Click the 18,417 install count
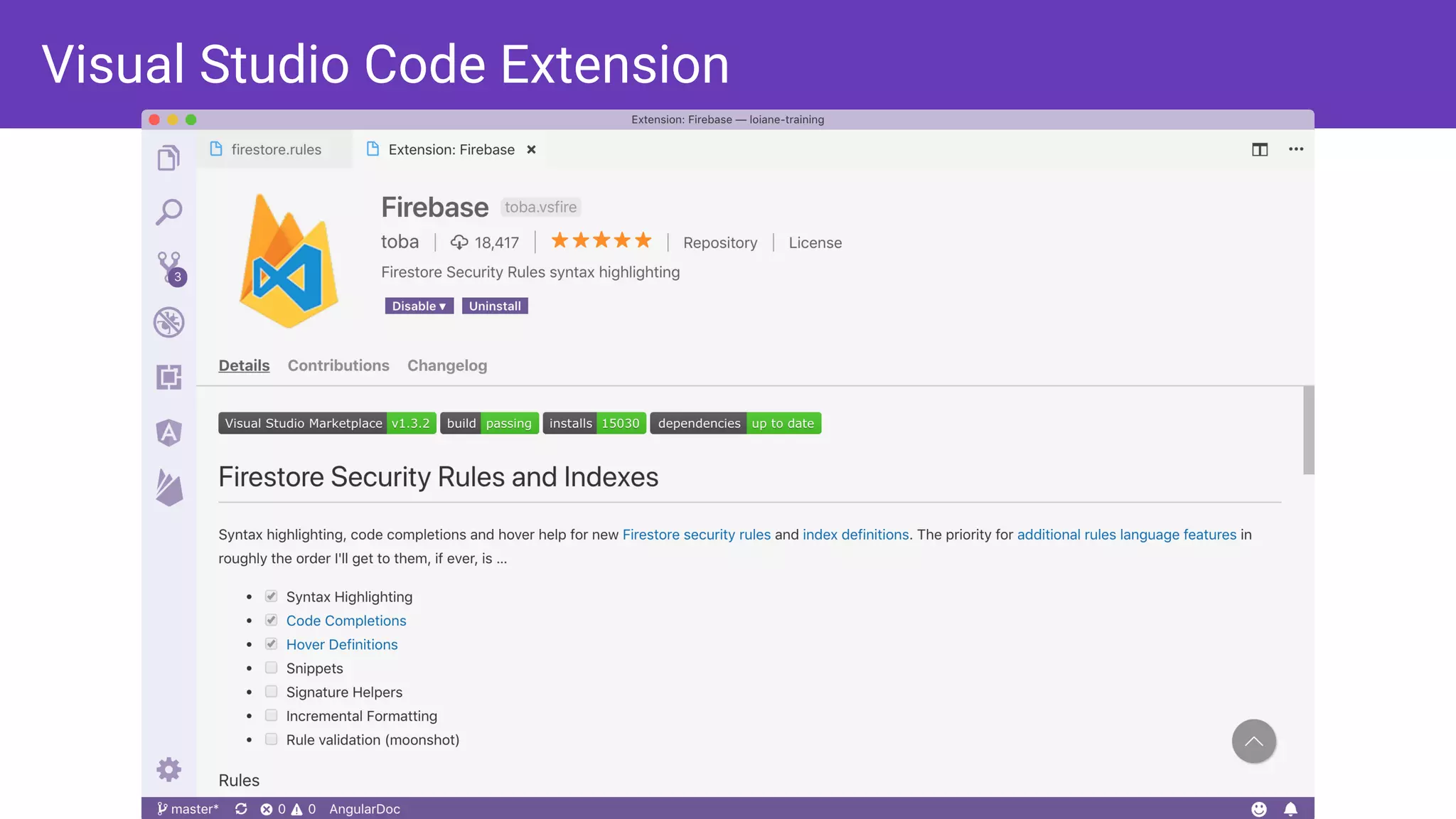The image size is (1456, 819). coord(497,242)
